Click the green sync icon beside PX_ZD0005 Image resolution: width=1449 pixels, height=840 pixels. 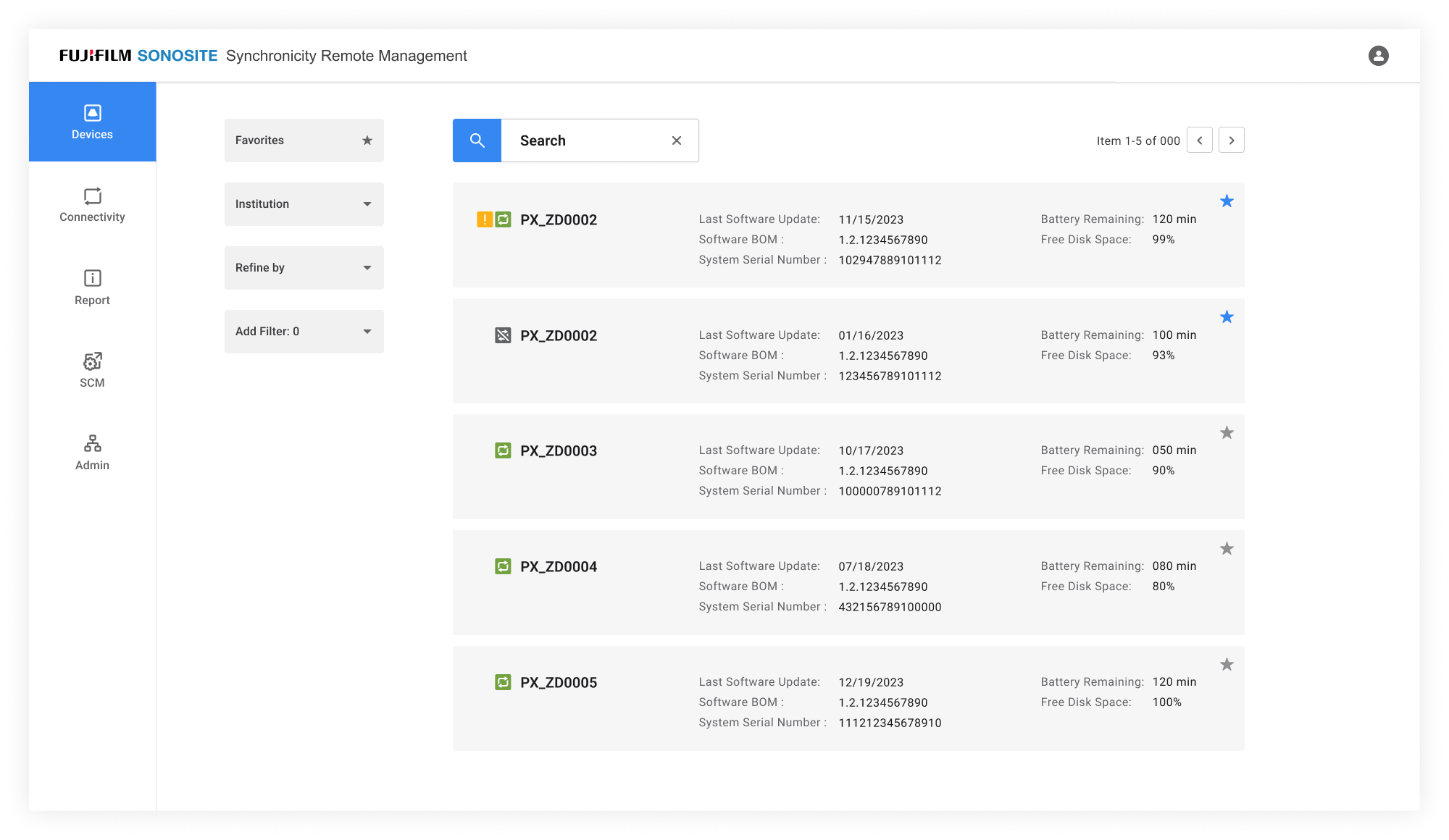[x=503, y=682]
